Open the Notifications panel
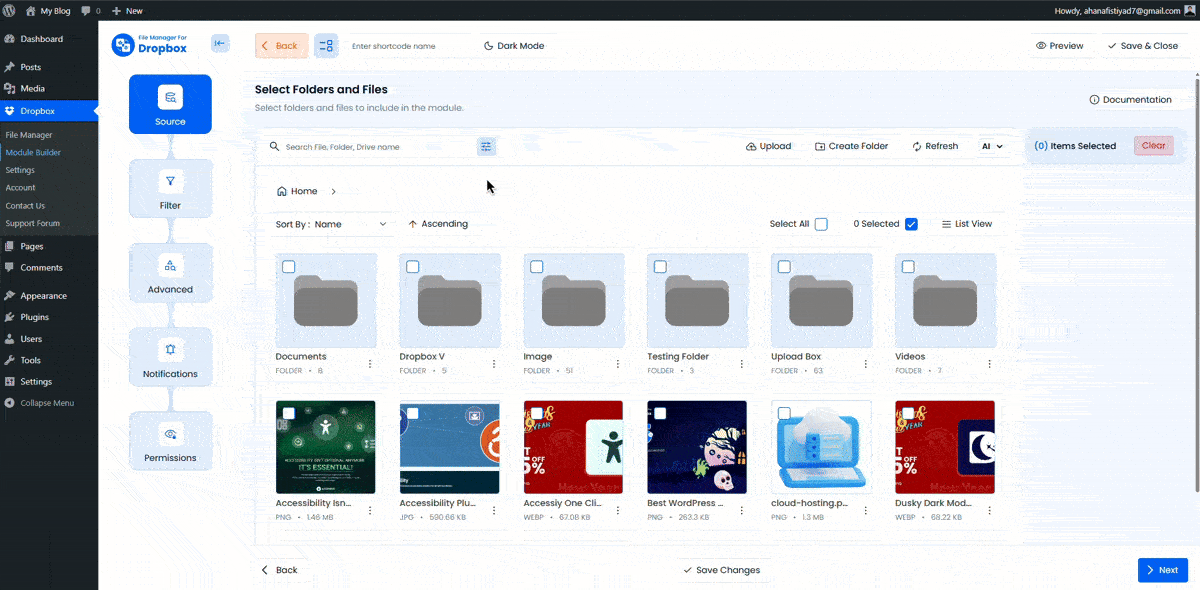The height and width of the screenshot is (590, 1200). coord(170,356)
